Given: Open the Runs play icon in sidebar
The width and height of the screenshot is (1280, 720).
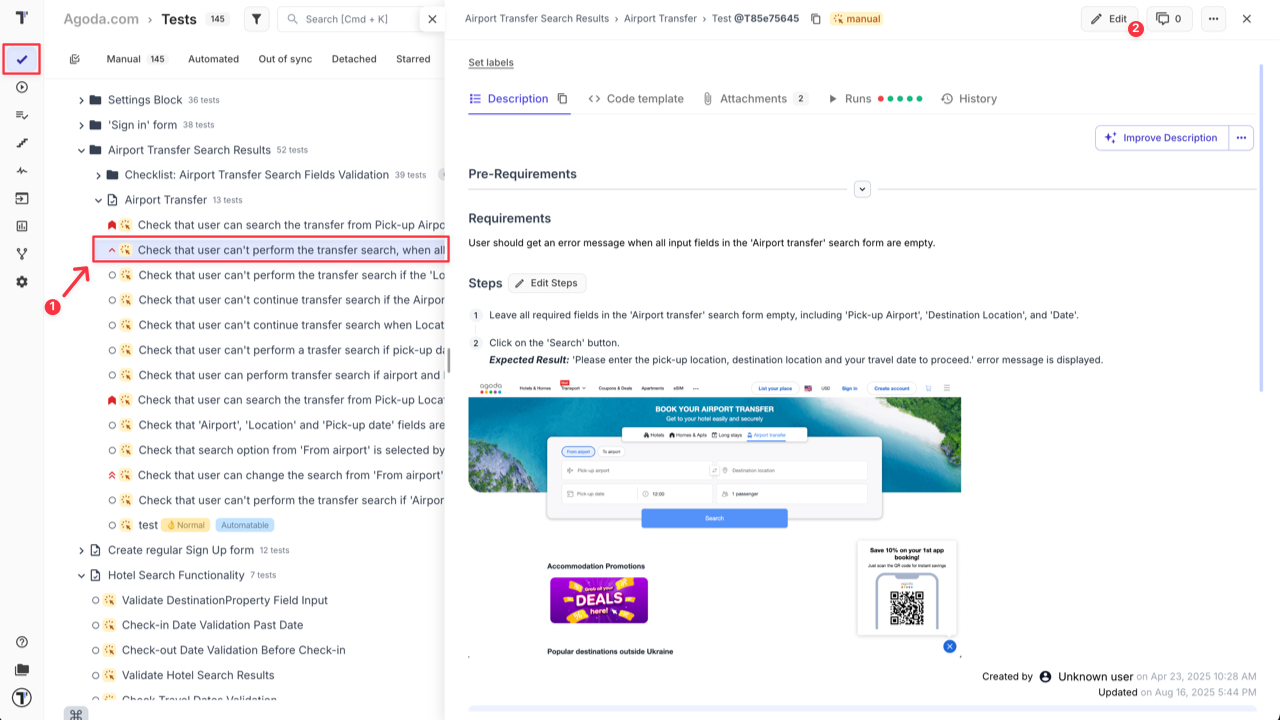Looking at the screenshot, I should 21,86.
